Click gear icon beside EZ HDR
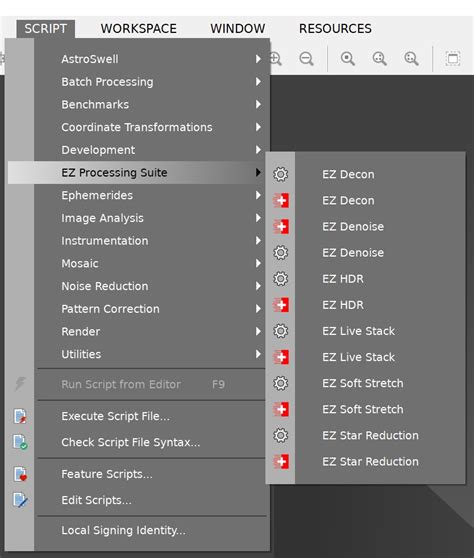This screenshot has width=474, height=558. coord(281,279)
